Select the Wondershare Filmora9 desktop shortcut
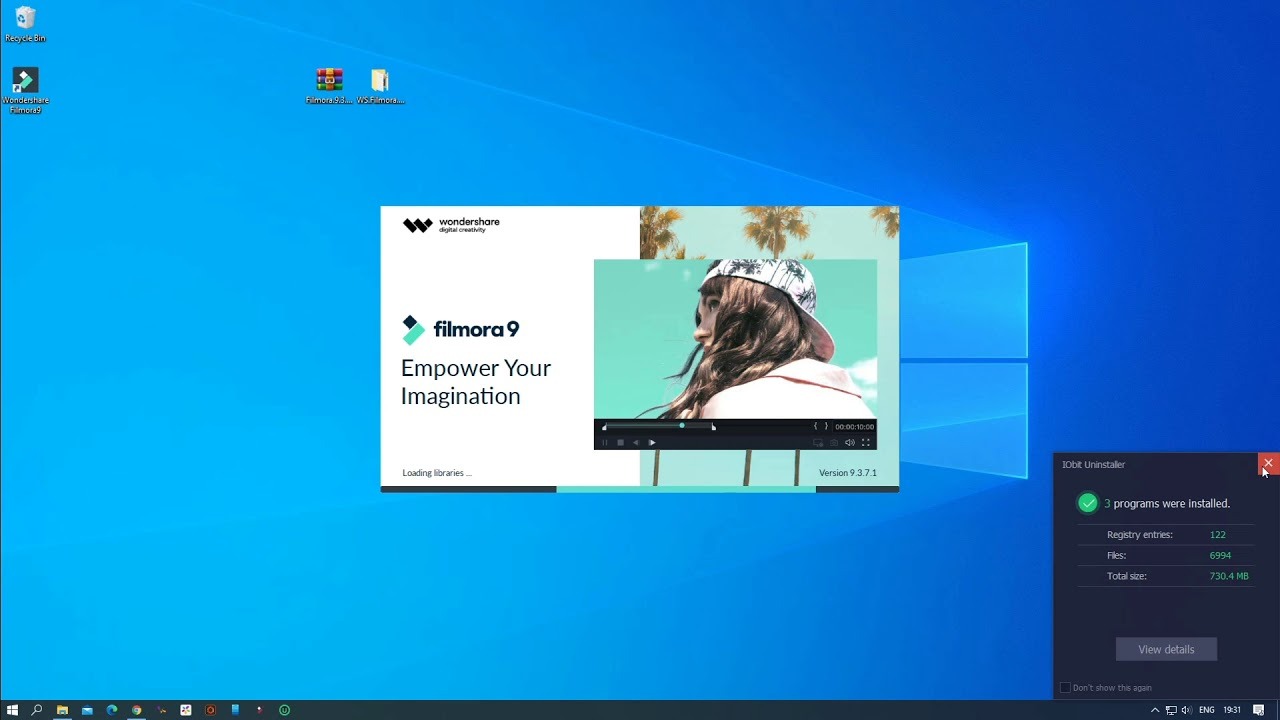Image resolution: width=1280 pixels, height=720 pixels. pyautogui.click(x=25, y=84)
